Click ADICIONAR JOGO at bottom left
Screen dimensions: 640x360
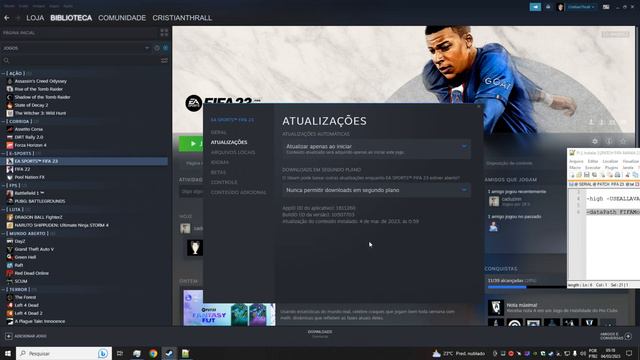tap(26, 336)
